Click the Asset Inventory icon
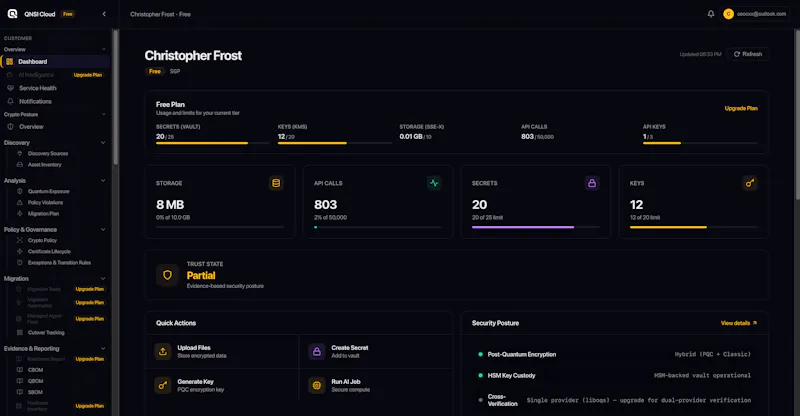Viewport: 800px width, 416px height. coord(20,164)
